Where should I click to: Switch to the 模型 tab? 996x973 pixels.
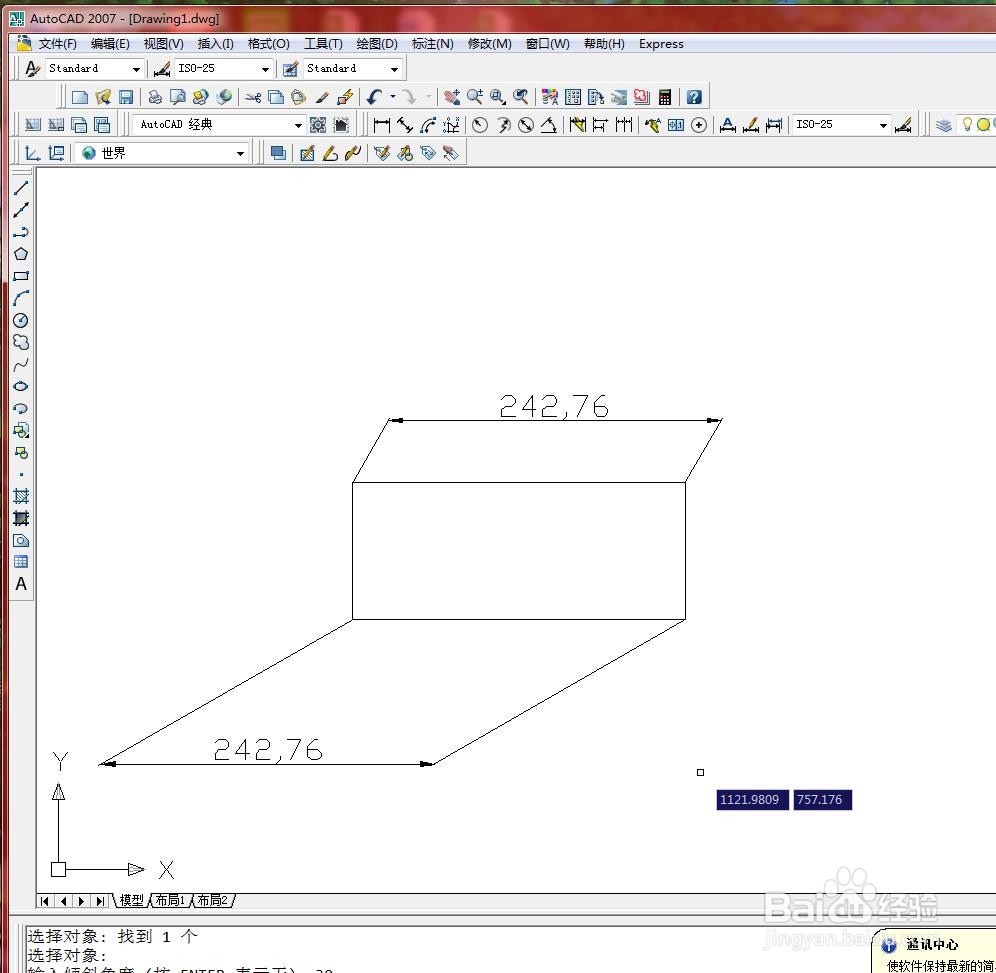[x=132, y=901]
